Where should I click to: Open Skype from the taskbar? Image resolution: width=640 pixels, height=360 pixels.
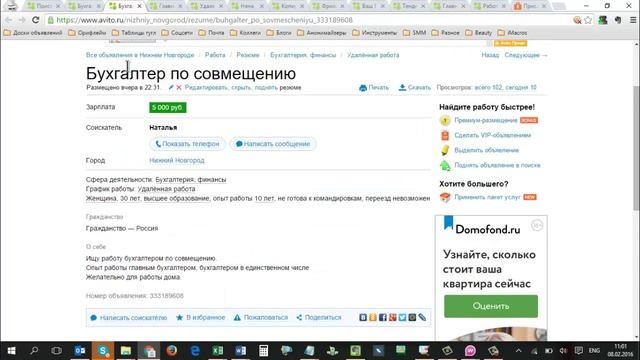pyautogui.click(x=103, y=351)
